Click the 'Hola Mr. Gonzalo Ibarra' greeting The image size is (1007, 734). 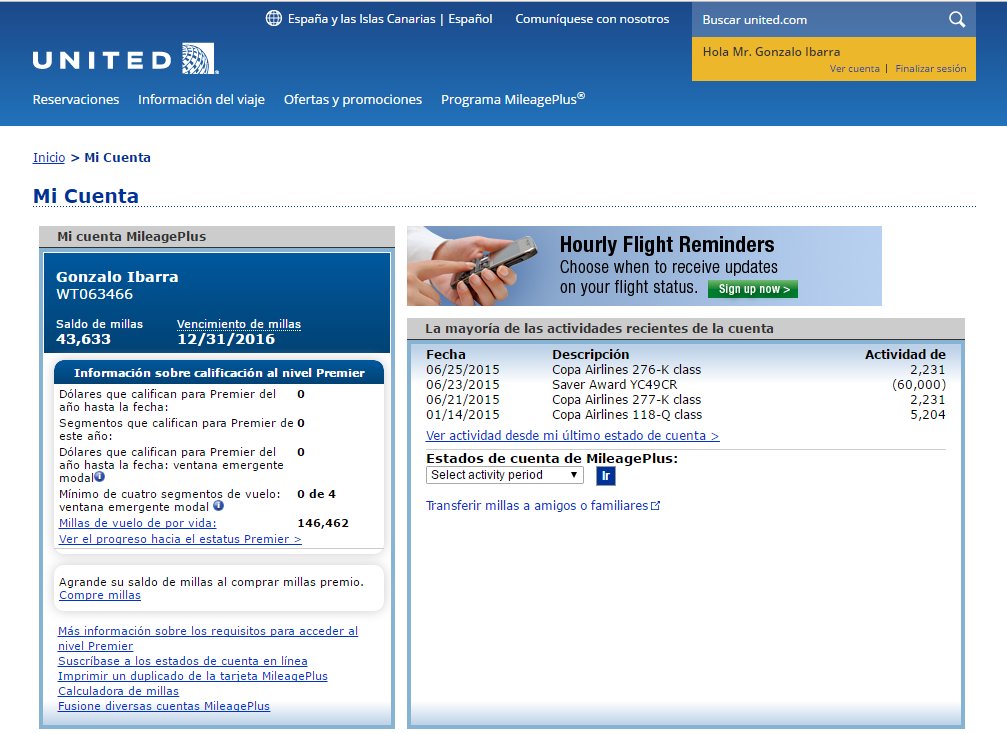point(771,52)
